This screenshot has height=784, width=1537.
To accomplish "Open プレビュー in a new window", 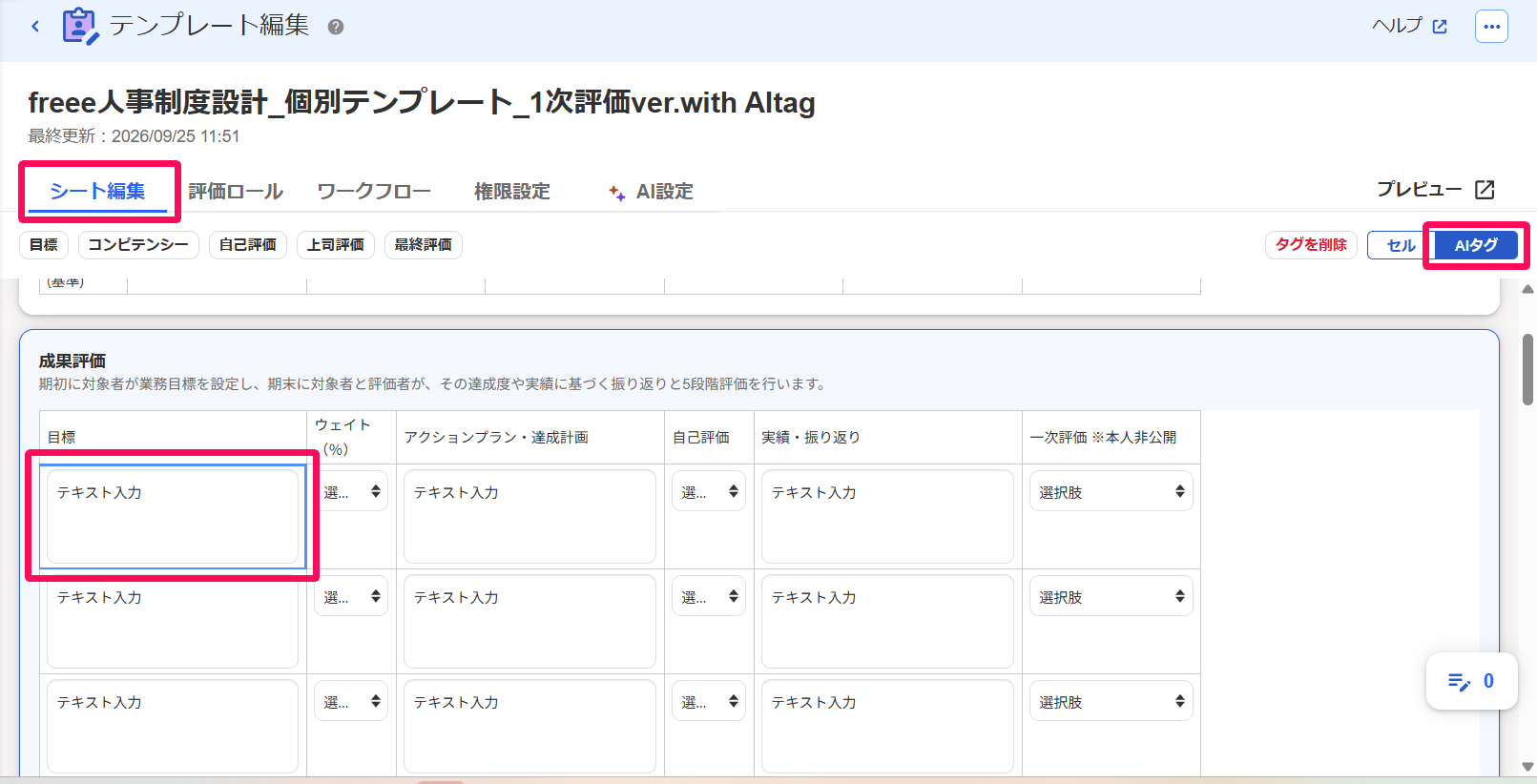I will pyautogui.click(x=1435, y=189).
